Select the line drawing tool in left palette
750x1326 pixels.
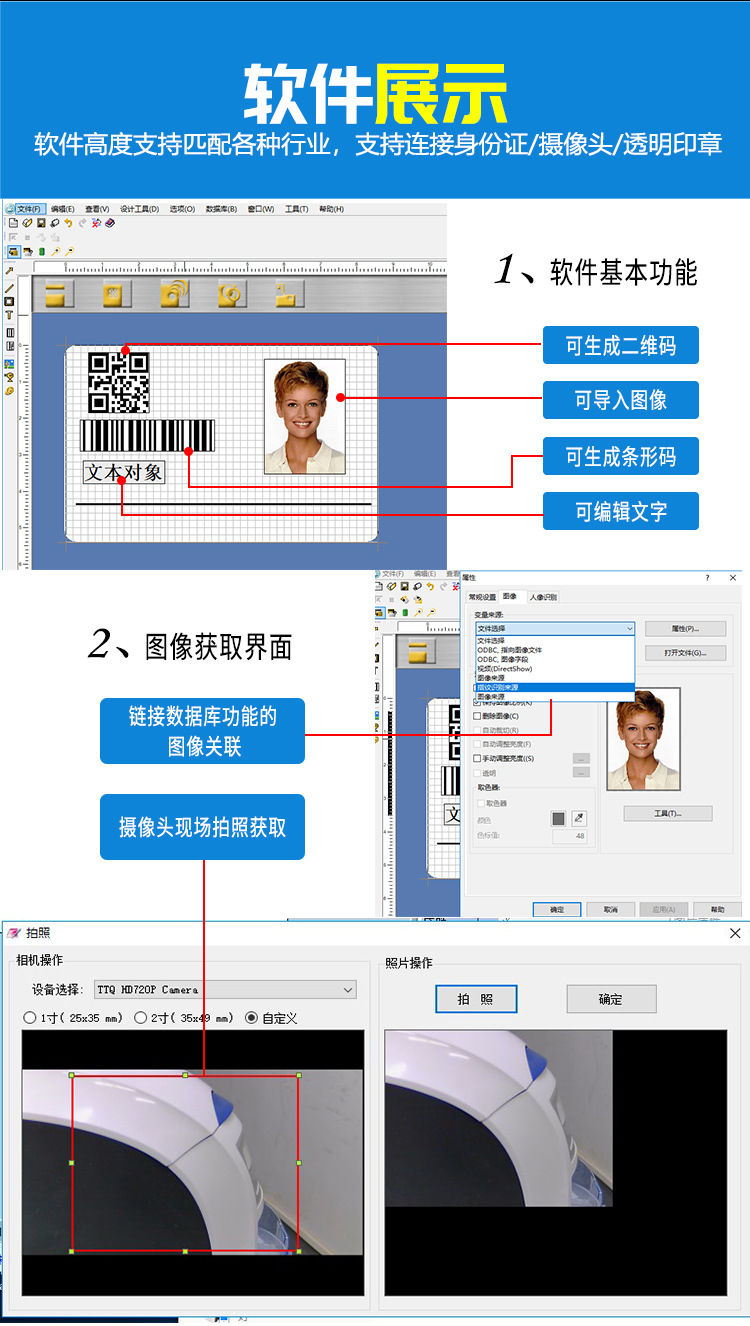(9, 288)
